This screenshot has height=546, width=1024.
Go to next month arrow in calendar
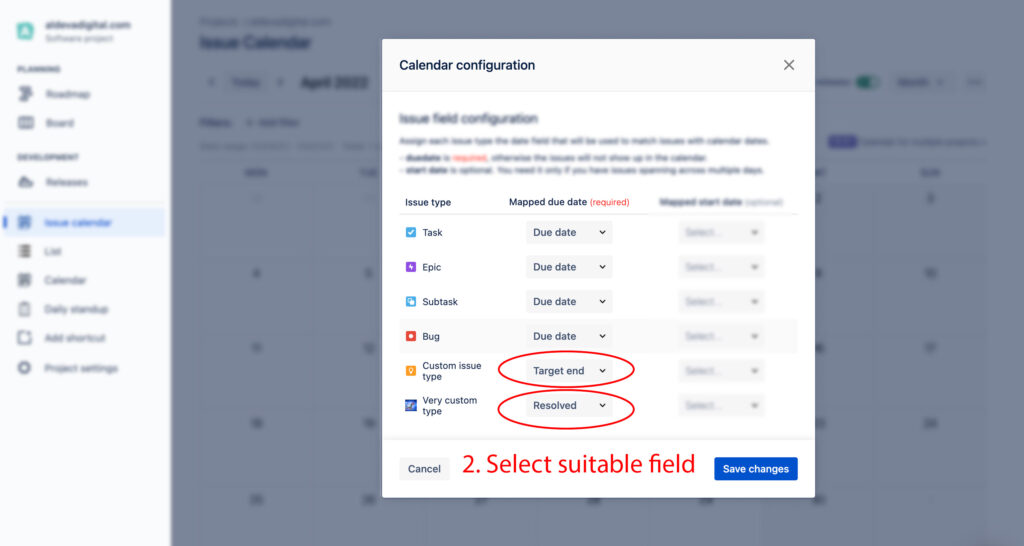280,82
